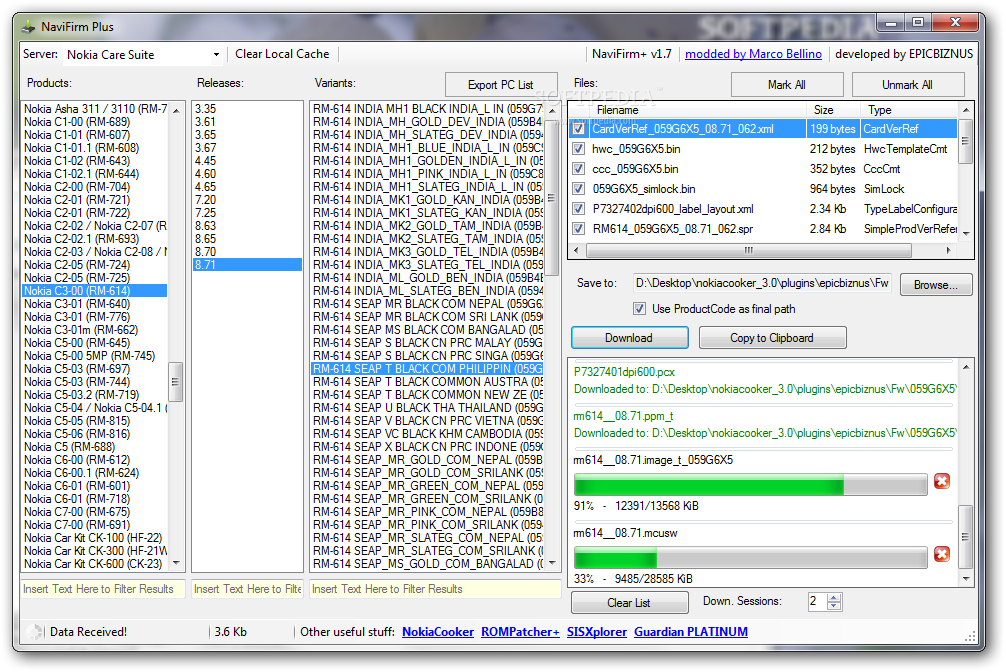
Task: Select release 7.20
Action: tap(247, 200)
